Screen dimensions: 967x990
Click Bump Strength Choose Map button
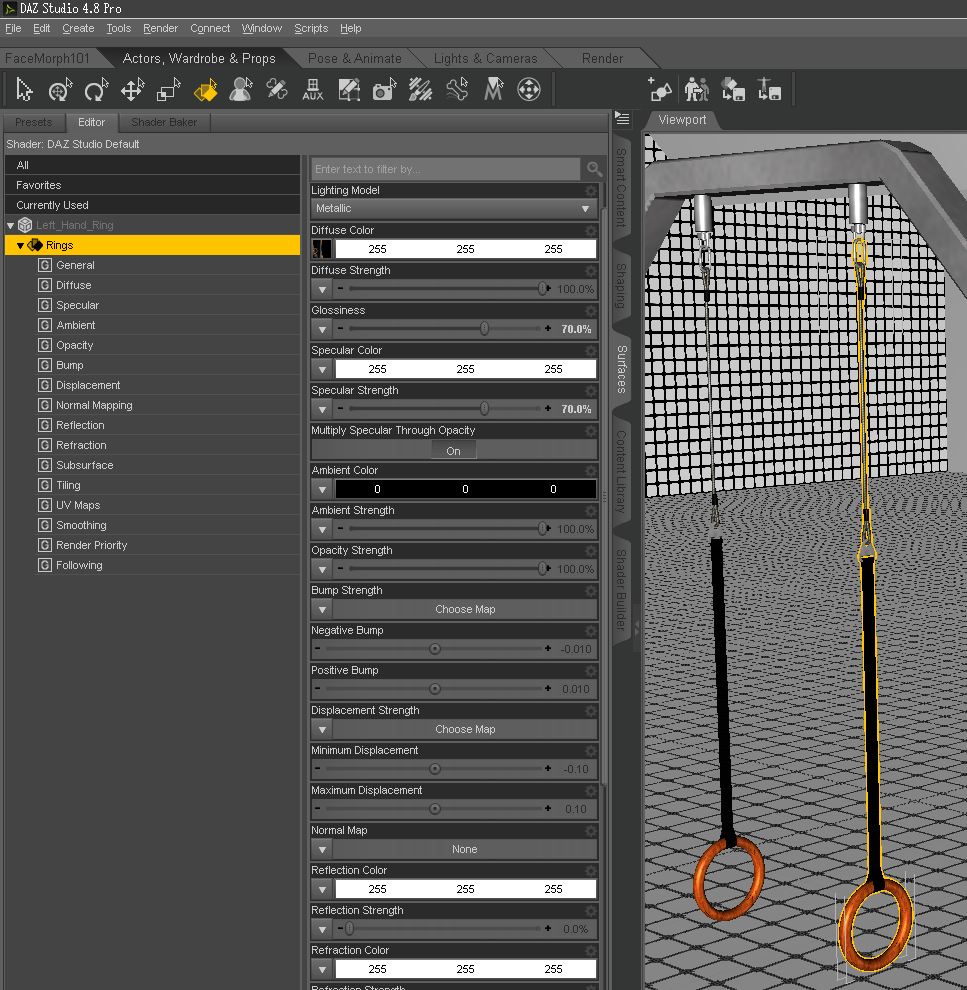(465, 609)
